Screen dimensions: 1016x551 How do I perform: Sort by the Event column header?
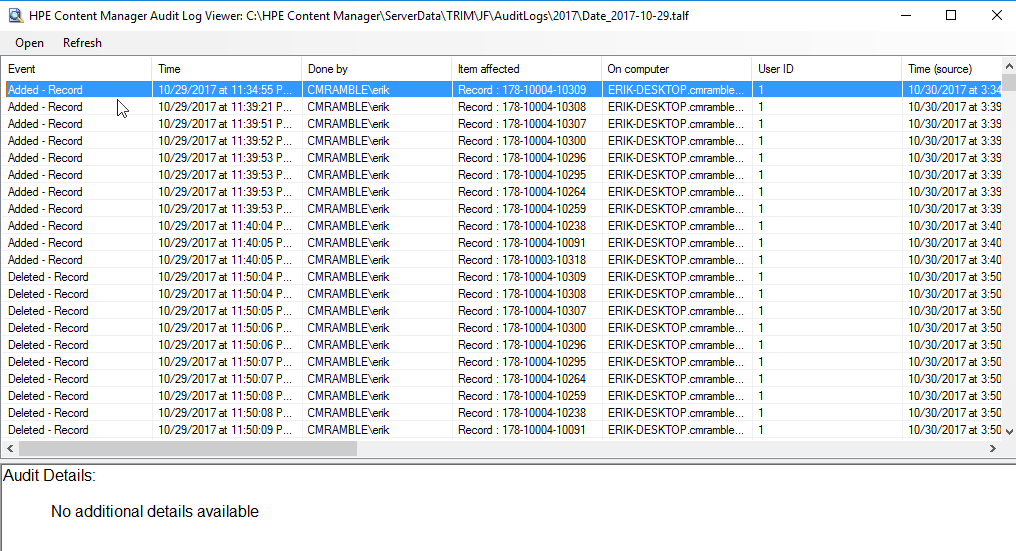coord(76,69)
